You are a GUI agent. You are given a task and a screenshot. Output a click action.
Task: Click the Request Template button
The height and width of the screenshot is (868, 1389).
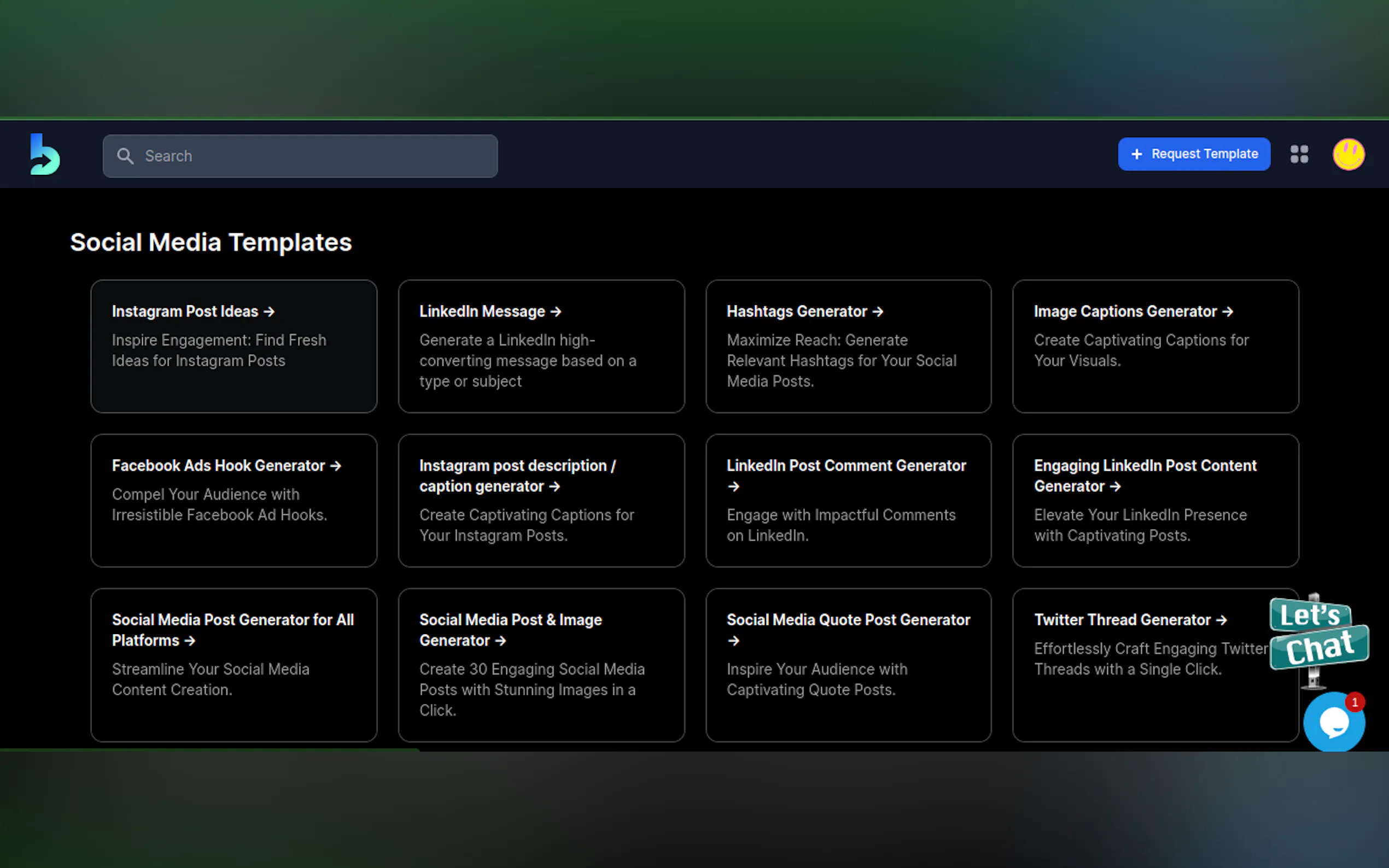(1193, 155)
